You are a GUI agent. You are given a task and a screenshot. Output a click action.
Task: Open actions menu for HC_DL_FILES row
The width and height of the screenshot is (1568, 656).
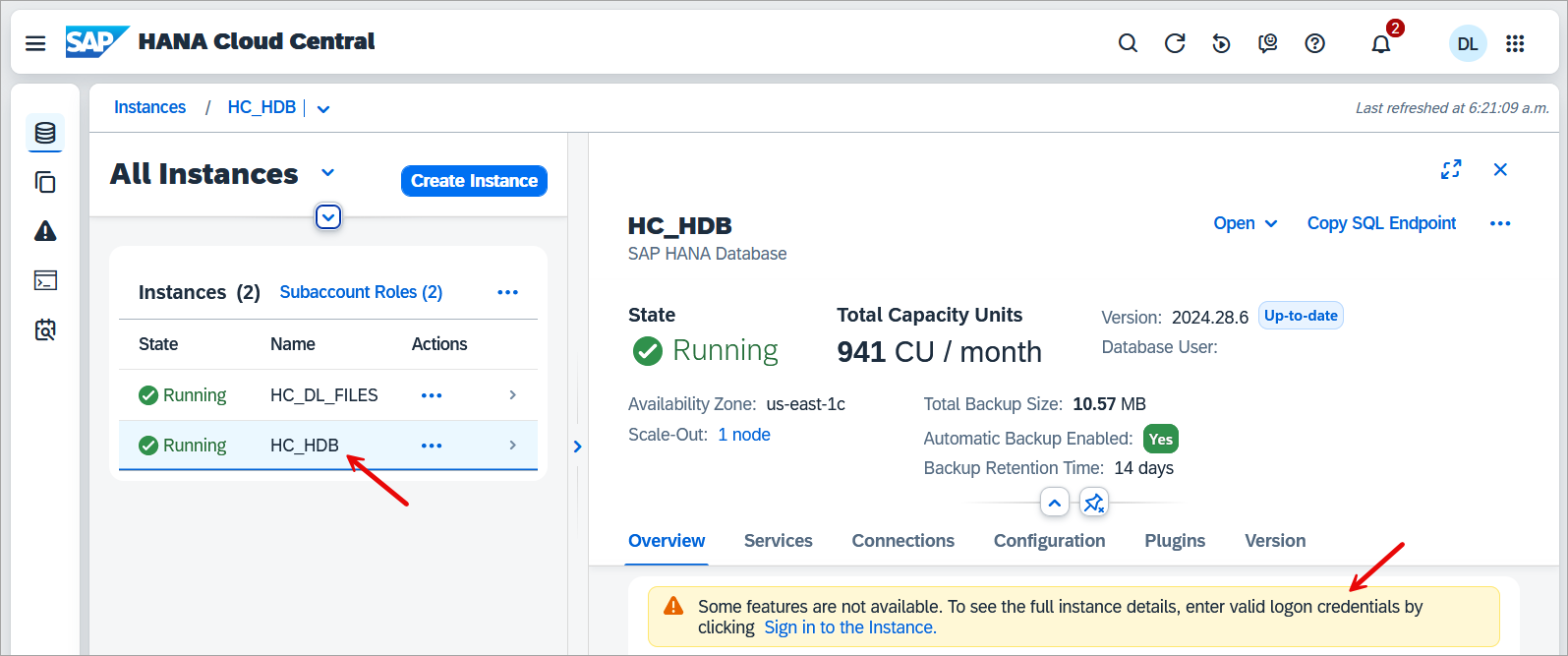coord(432,395)
